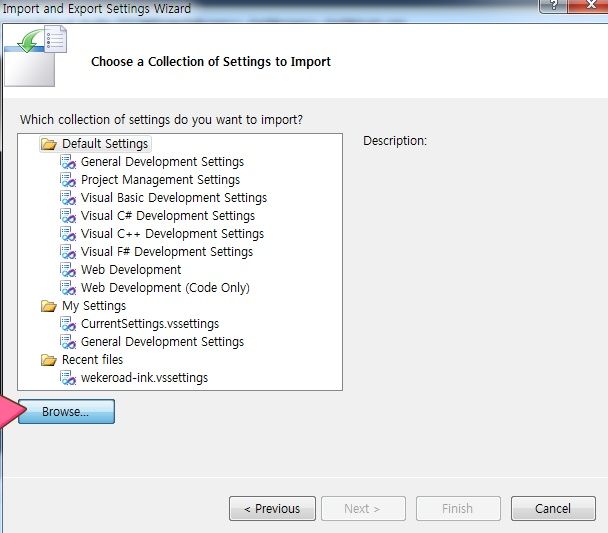Pick Visual C++ Development Settings

[173, 234]
